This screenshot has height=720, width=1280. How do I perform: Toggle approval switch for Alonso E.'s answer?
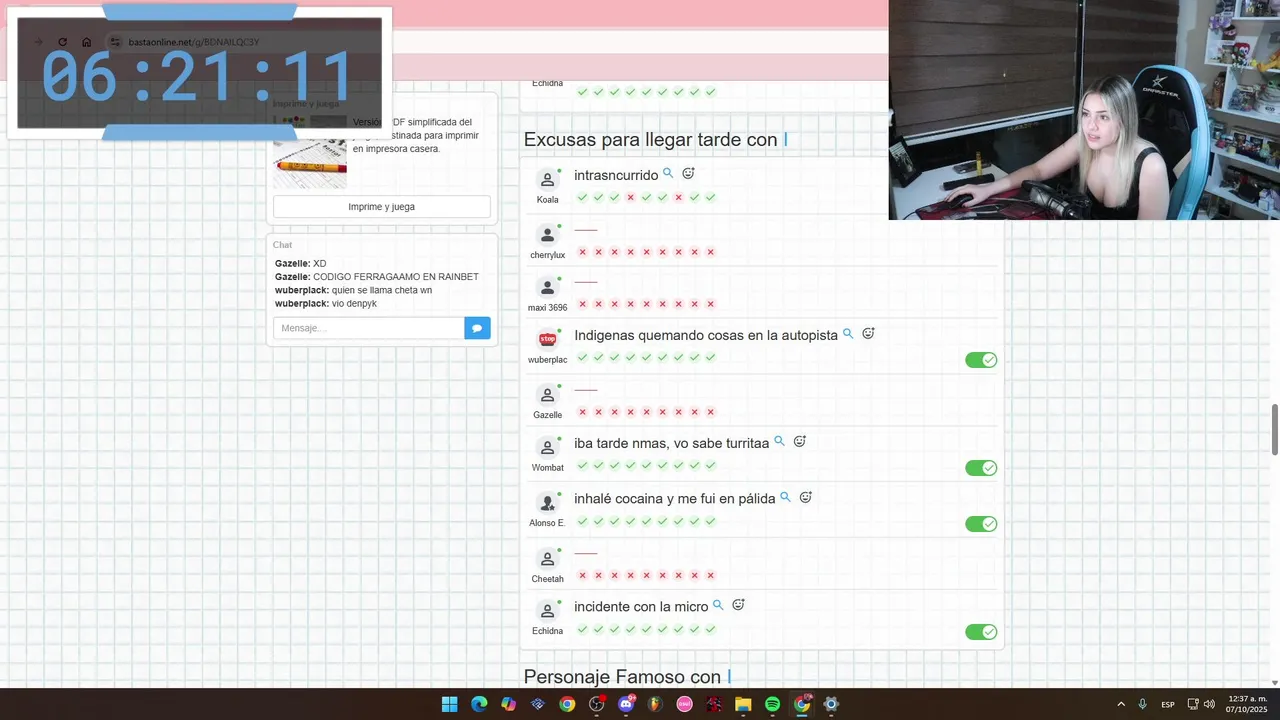[981, 524]
